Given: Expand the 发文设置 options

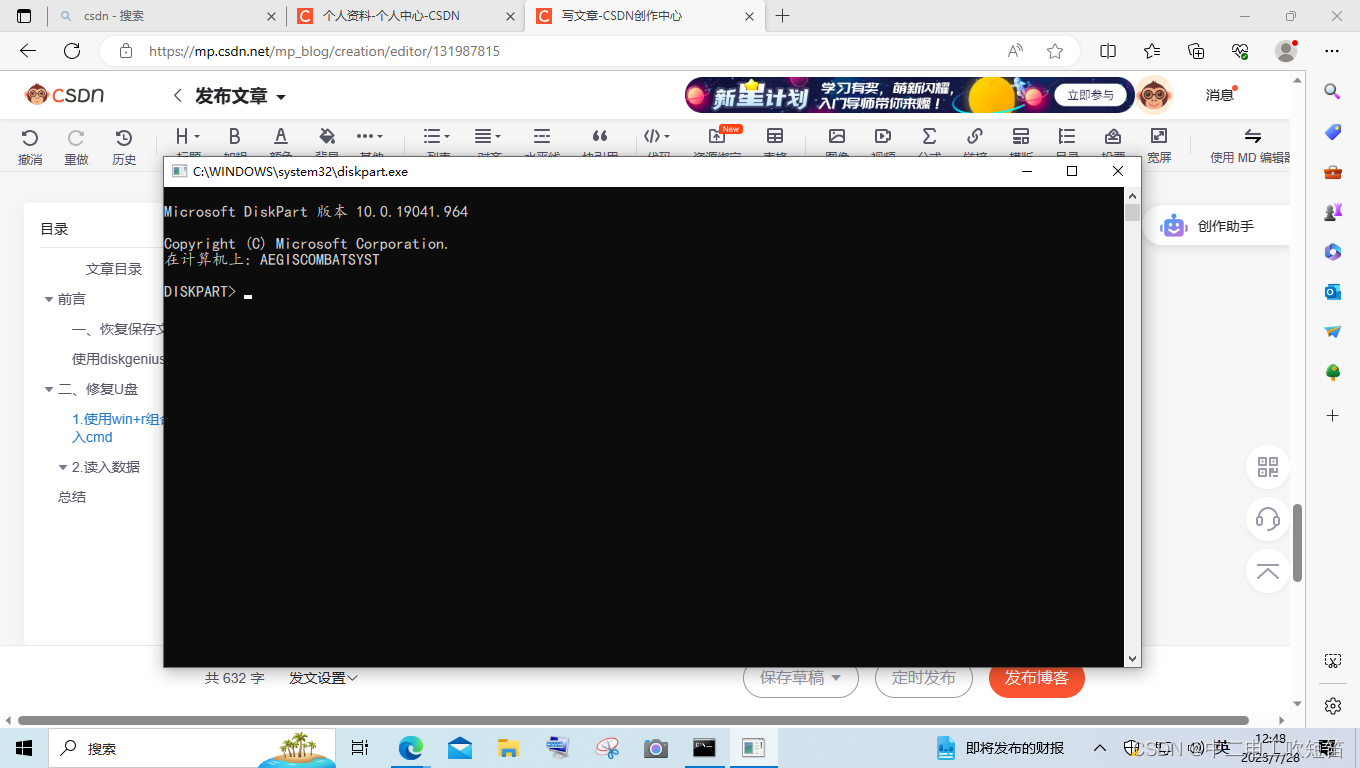Looking at the screenshot, I should 323,678.
